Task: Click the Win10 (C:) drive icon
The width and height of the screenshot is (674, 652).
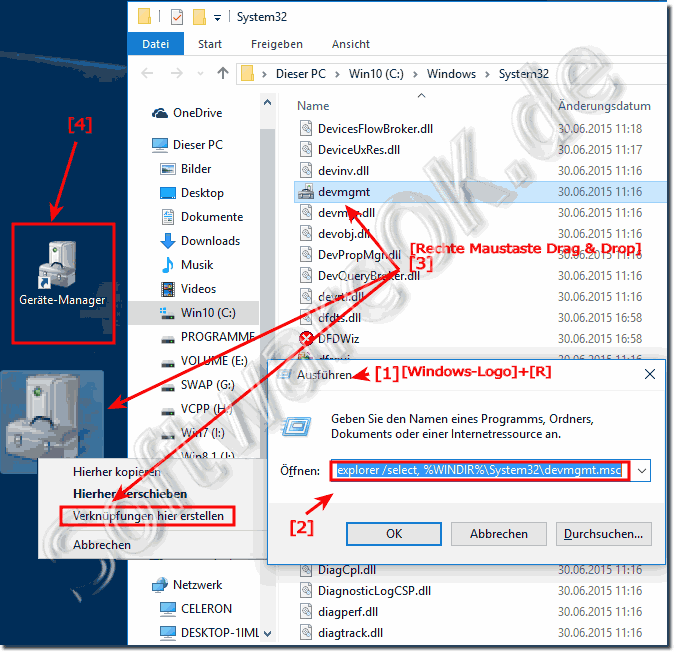Action: 167,313
